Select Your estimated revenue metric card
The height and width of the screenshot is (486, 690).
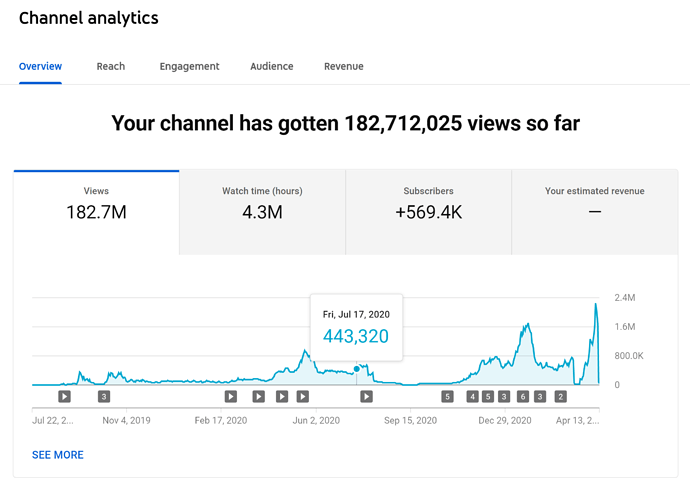coord(594,204)
